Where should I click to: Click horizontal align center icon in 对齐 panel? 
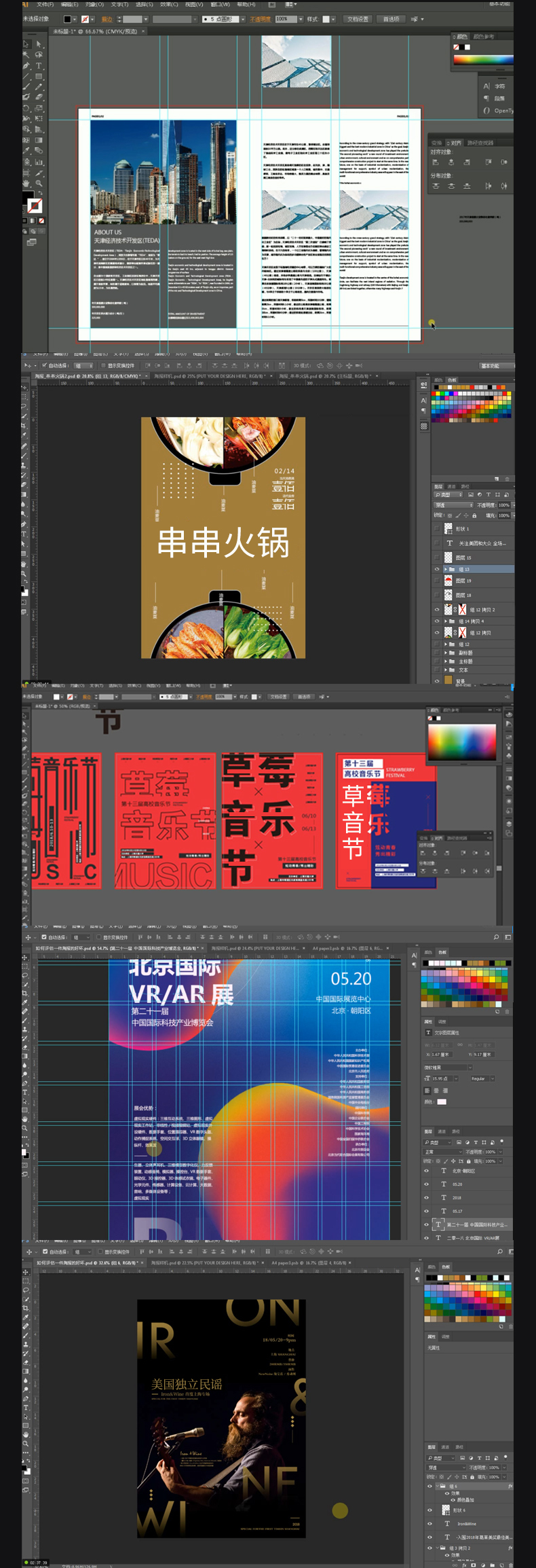coord(451,162)
